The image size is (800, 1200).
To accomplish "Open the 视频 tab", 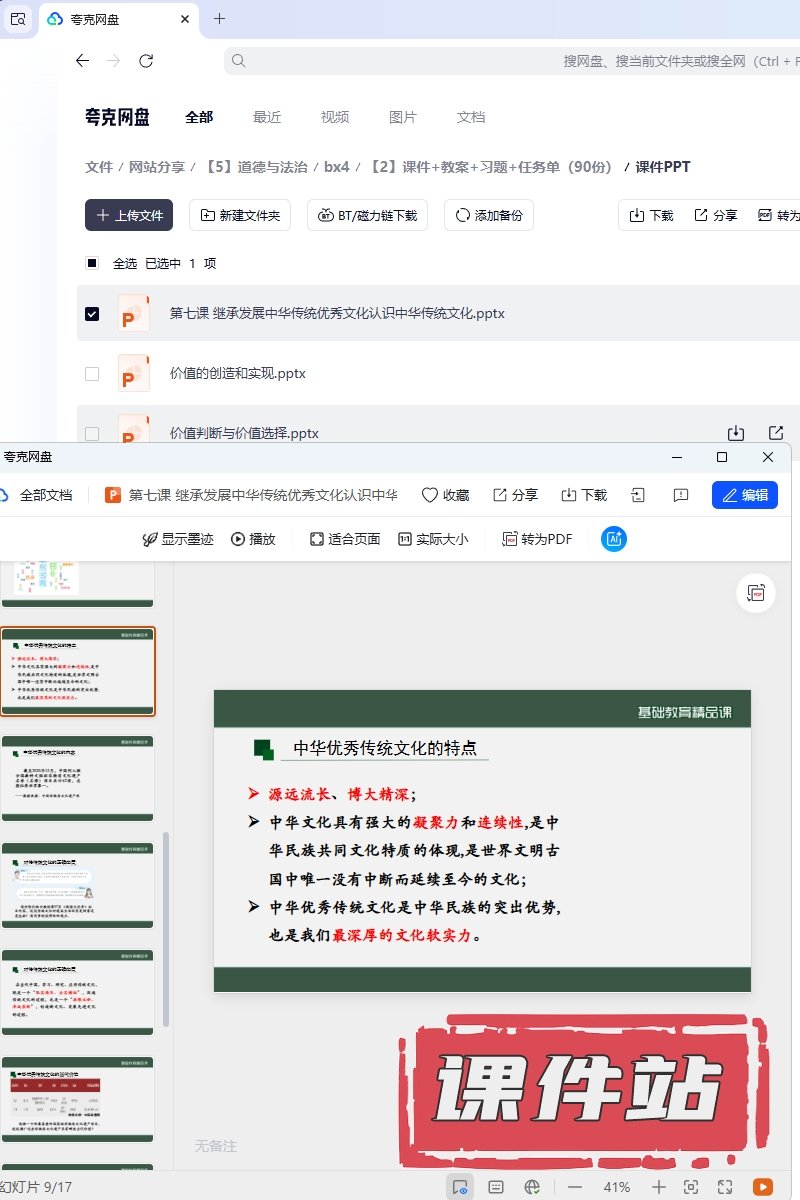I will pos(335,117).
